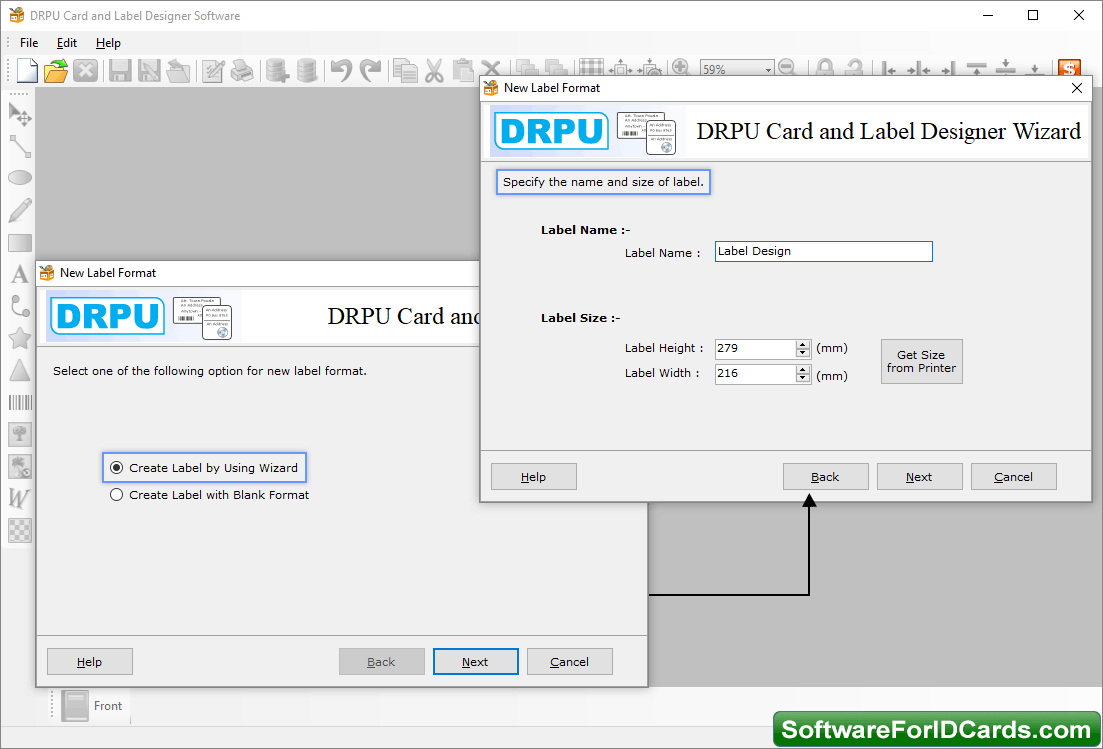Increase Label Height with up spinner arrow
1103x749 pixels.
[x=803, y=344]
